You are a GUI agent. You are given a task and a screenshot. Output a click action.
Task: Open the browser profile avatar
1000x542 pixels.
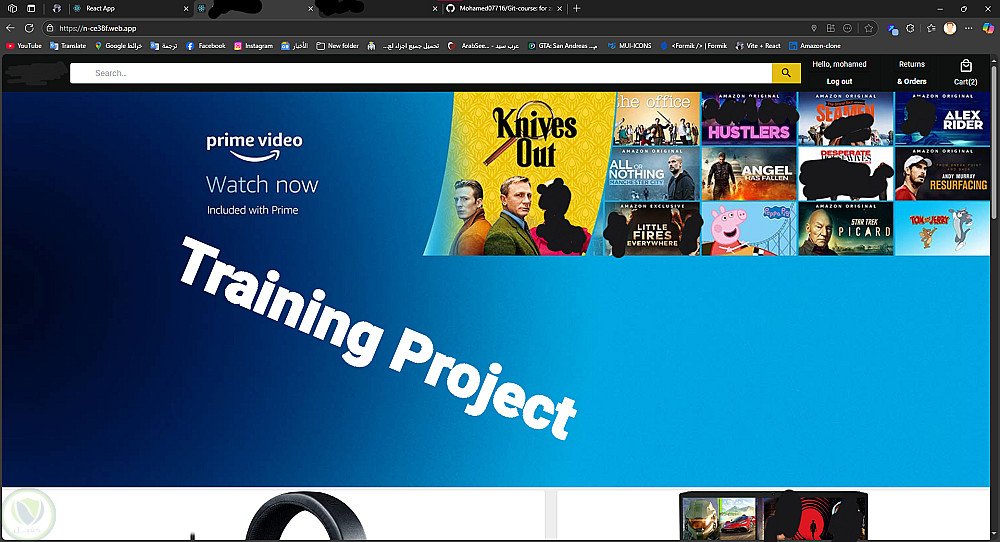point(950,28)
